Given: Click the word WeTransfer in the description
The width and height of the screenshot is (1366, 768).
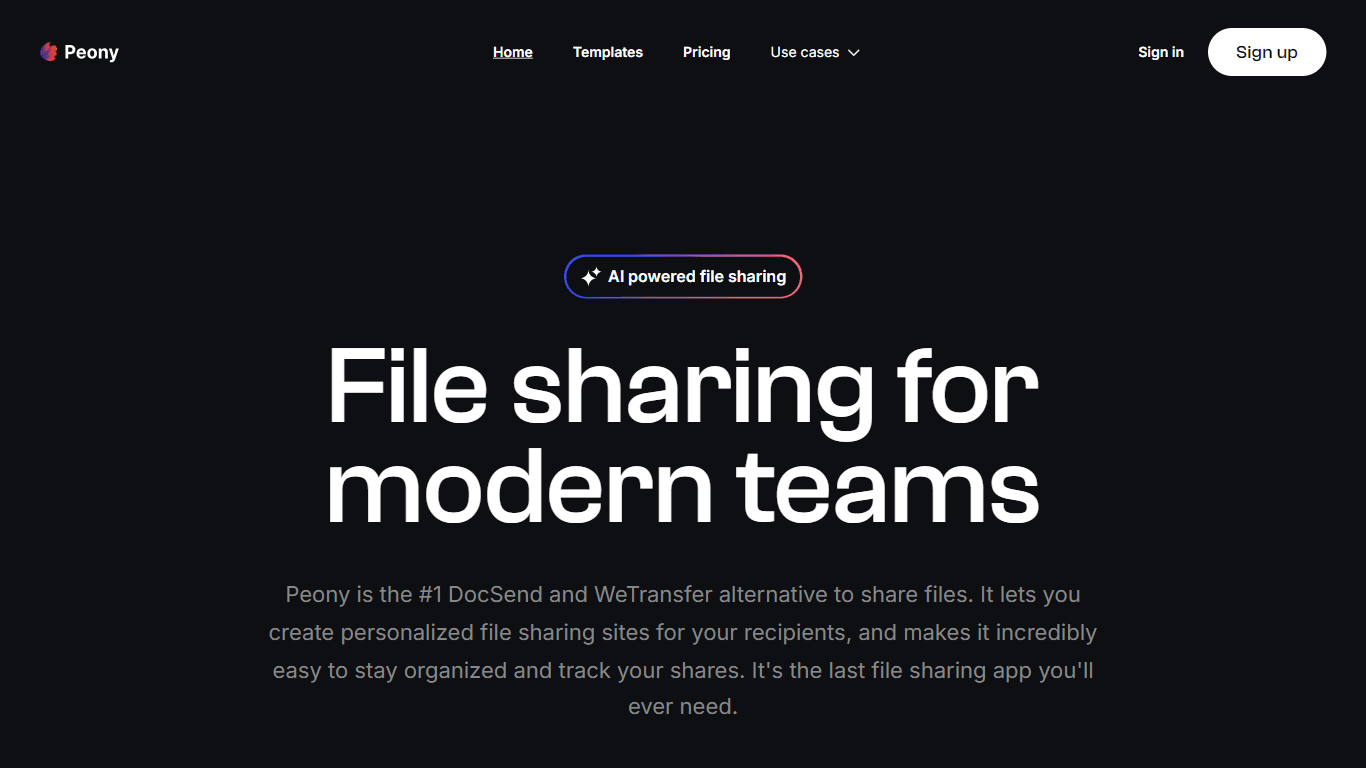Looking at the screenshot, I should (654, 595).
